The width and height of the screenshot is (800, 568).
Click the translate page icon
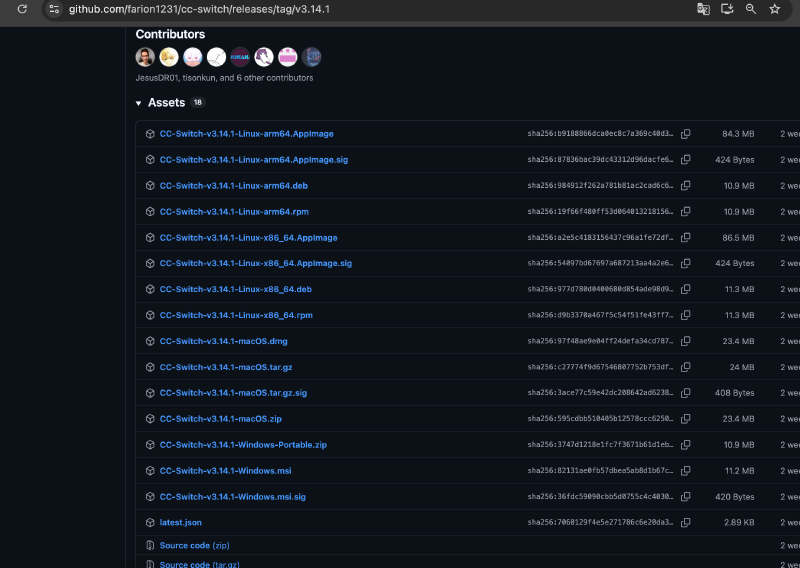click(703, 9)
